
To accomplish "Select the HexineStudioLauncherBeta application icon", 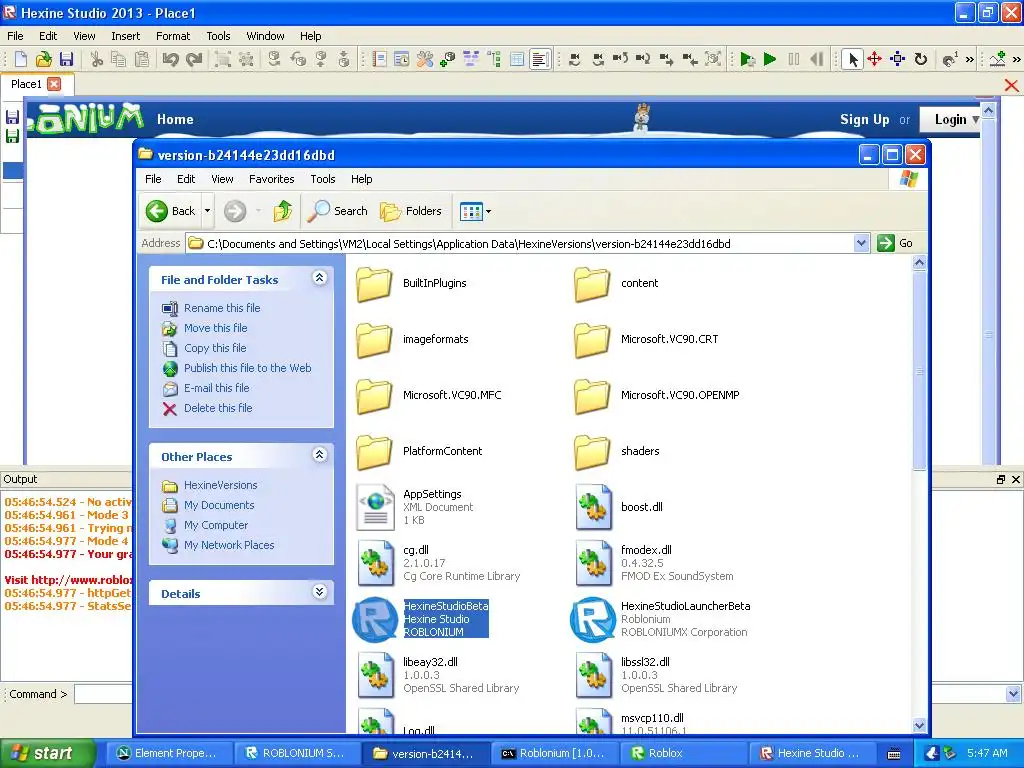I will (x=592, y=619).
